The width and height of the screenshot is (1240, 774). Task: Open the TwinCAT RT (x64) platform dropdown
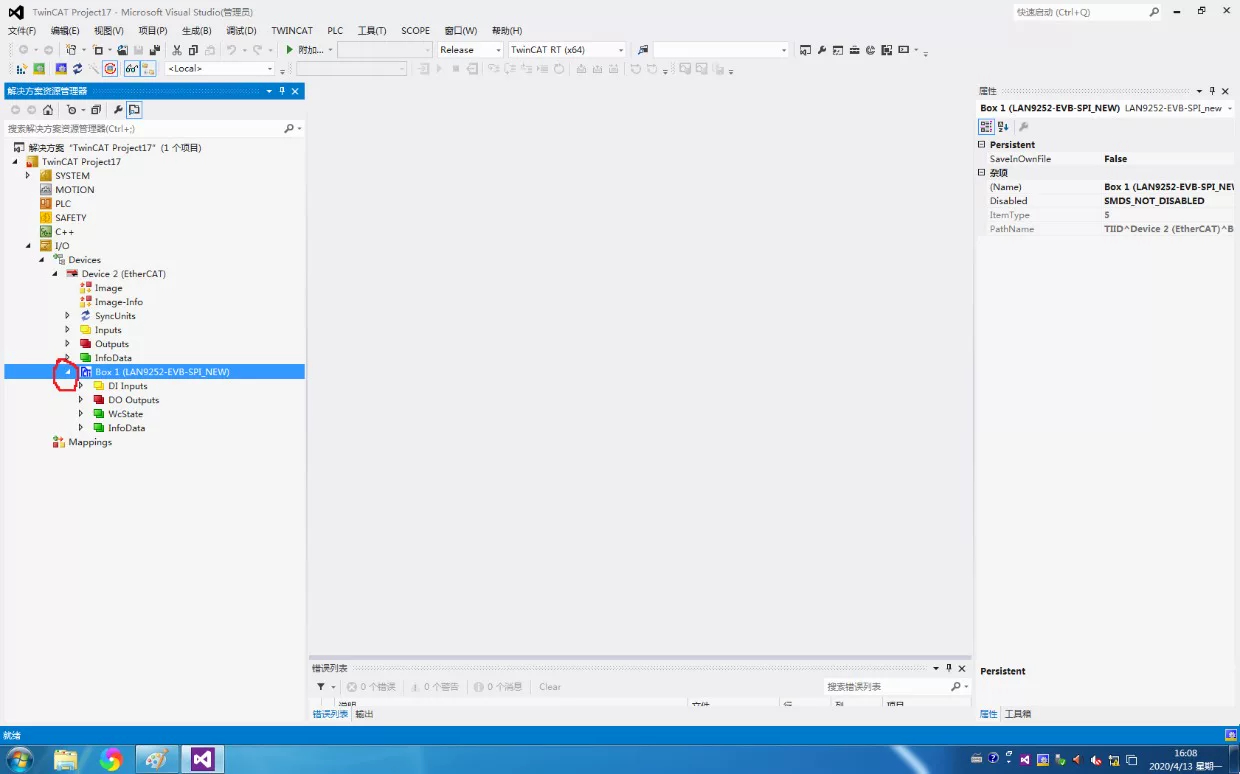pos(620,50)
